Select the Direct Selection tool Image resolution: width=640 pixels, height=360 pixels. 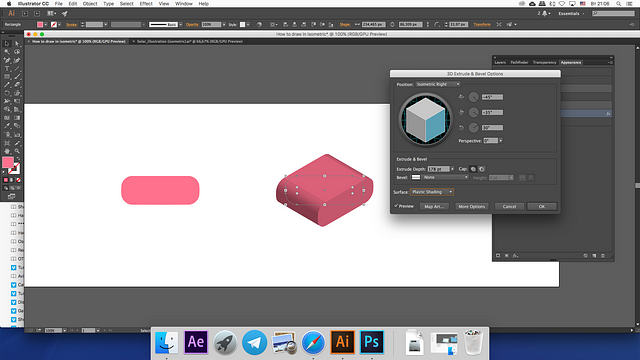tap(17, 44)
